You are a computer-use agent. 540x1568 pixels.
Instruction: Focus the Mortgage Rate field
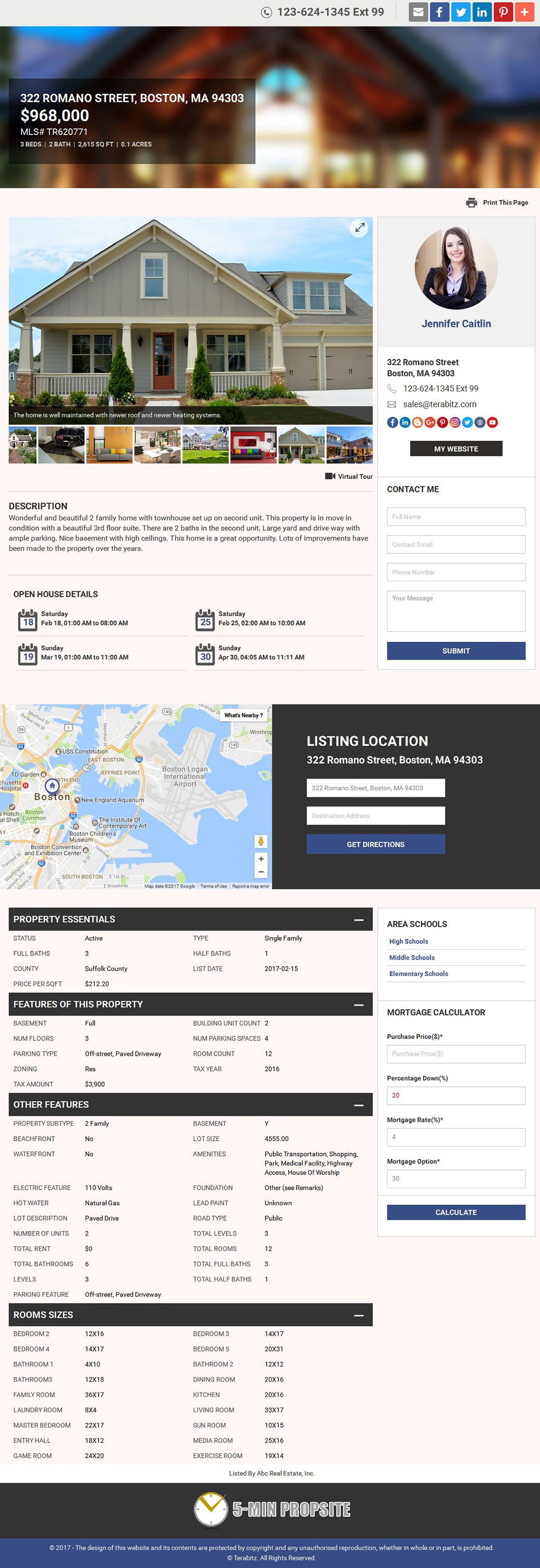click(x=456, y=1137)
